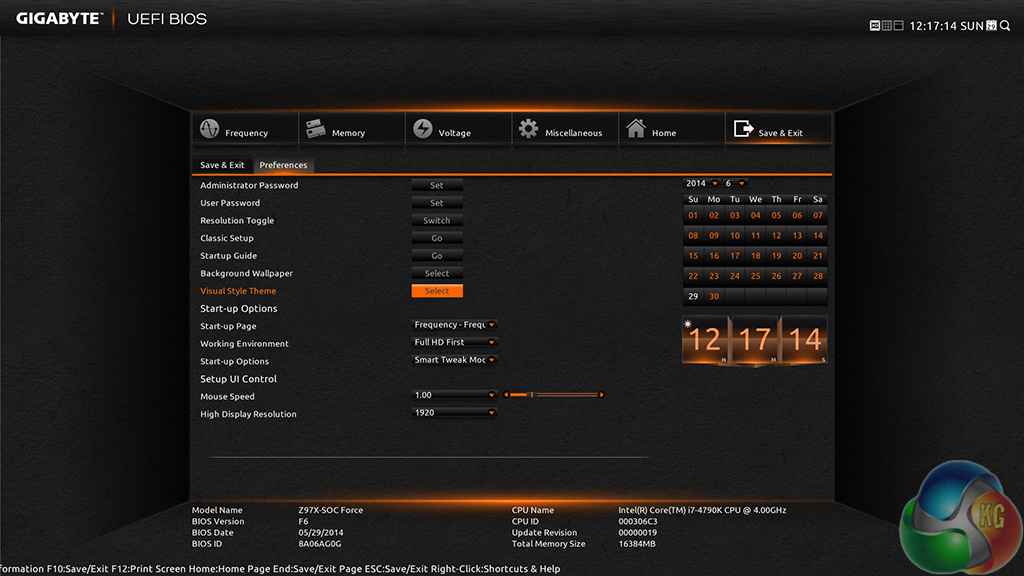Viewport: 1024px width, 576px height.
Task: Click the CPU ID value 000306C3
Action: point(638,521)
